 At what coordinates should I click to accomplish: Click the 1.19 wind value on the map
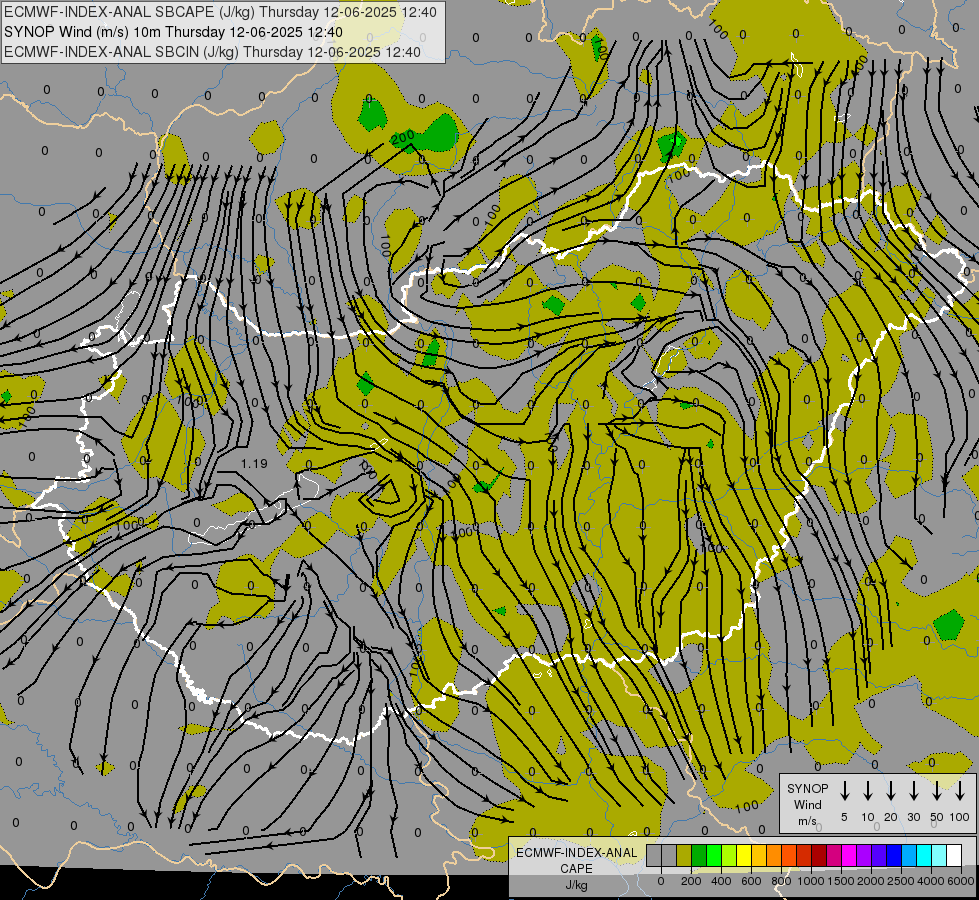[254, 463]
